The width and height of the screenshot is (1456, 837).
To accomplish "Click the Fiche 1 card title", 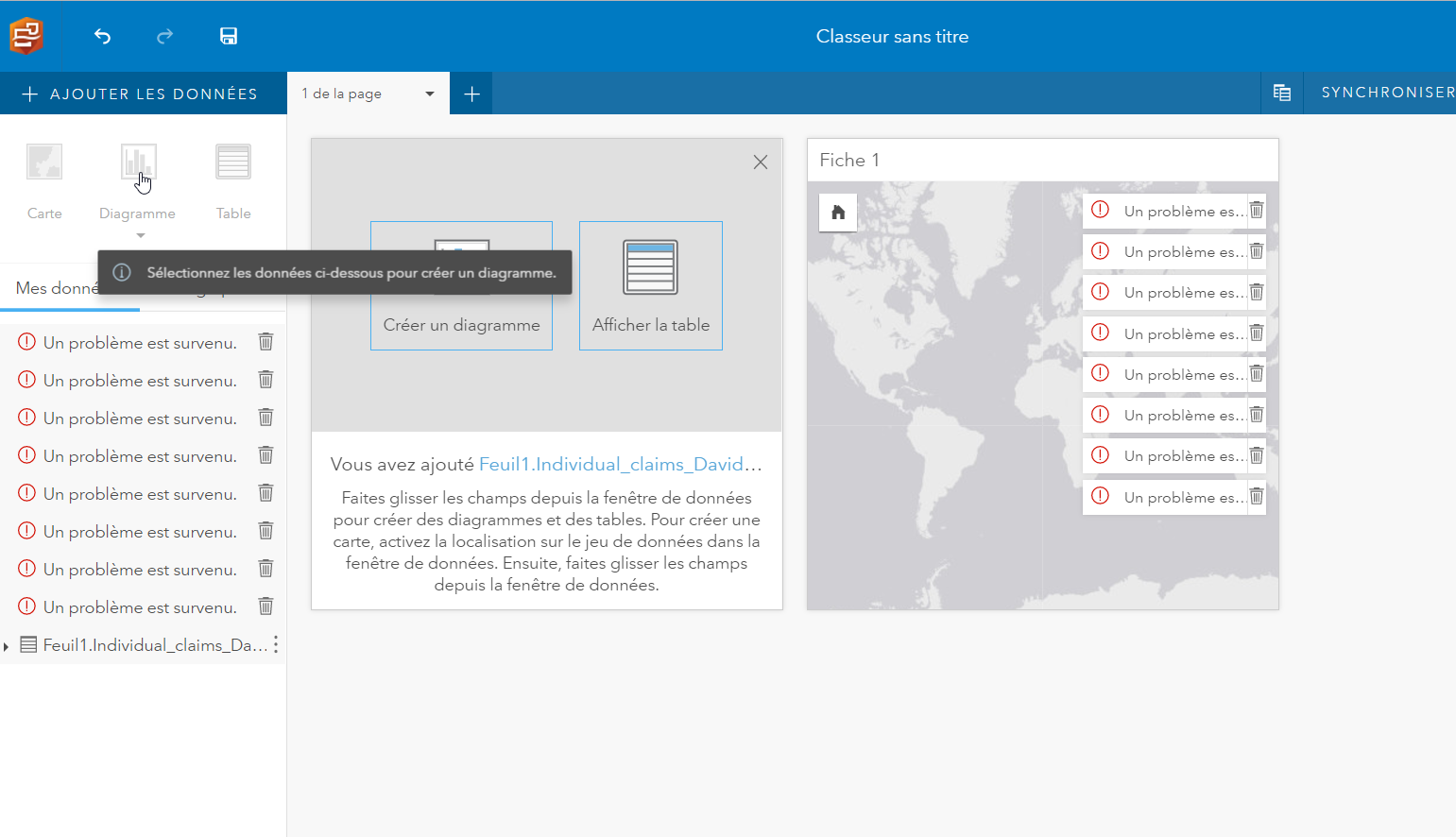I will [849, 160].
